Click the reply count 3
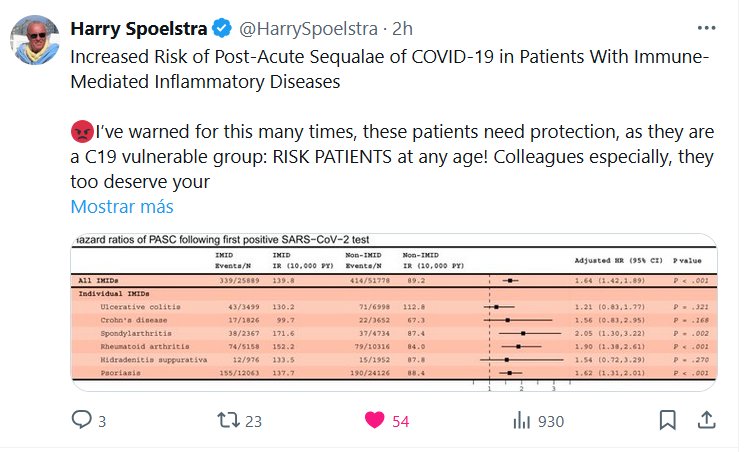This screenshot has width=746, height=452. (x=103, y=421)
